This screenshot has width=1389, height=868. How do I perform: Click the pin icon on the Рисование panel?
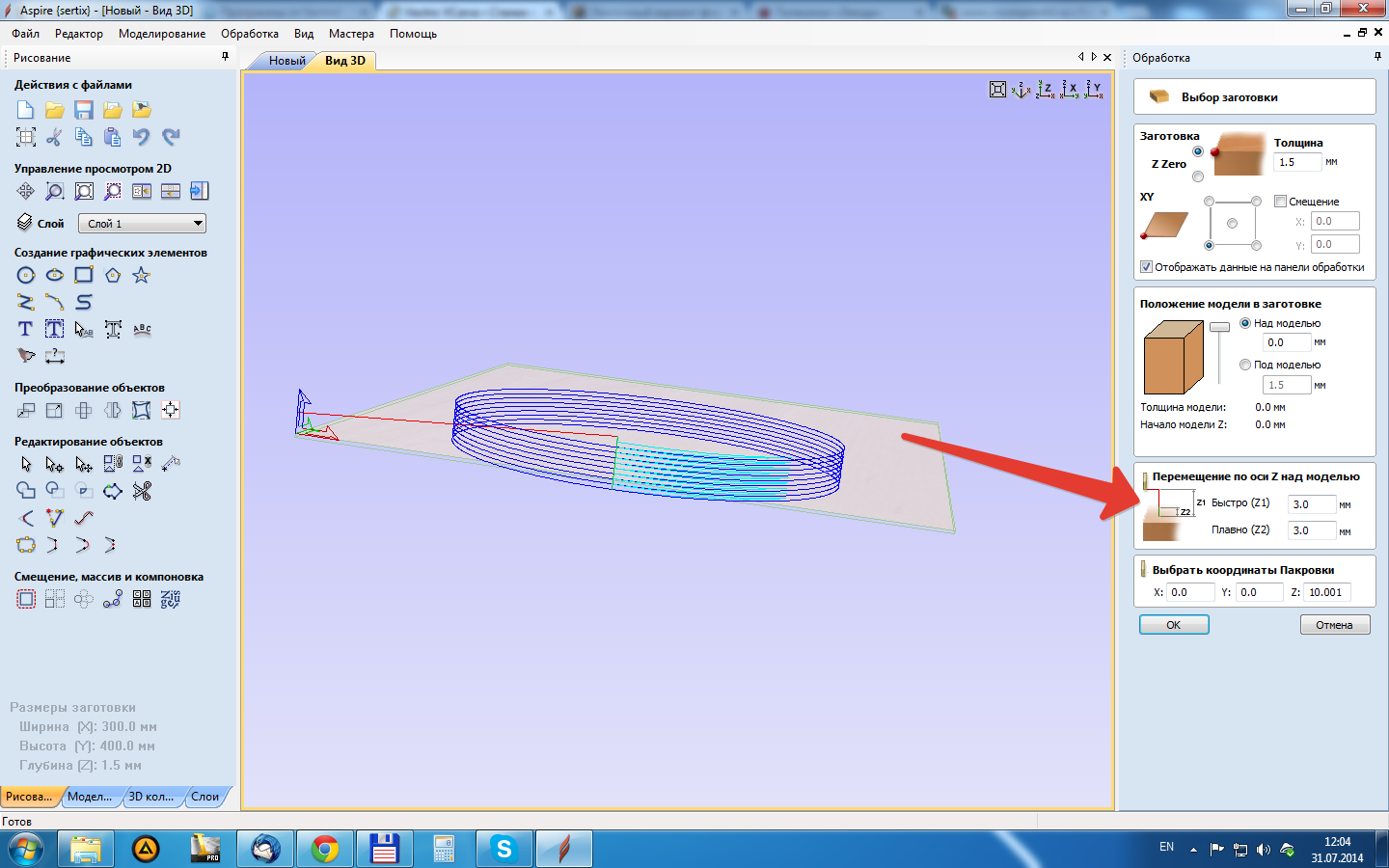(226, 57)
